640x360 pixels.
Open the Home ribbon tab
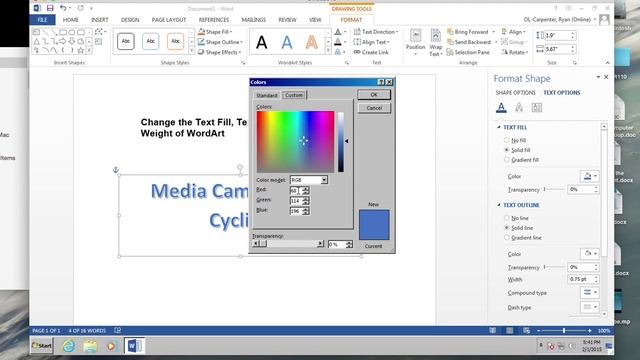71,20
